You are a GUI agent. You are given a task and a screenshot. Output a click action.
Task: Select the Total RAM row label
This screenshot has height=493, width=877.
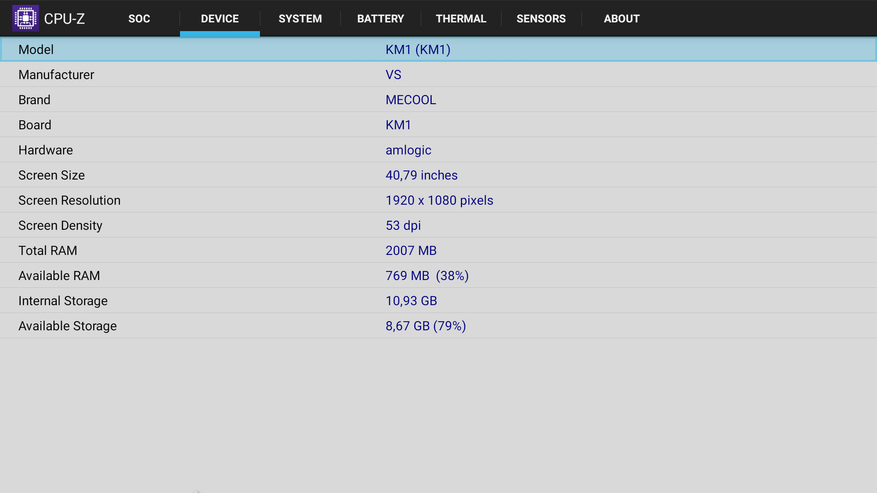click(x=48, y=251)
